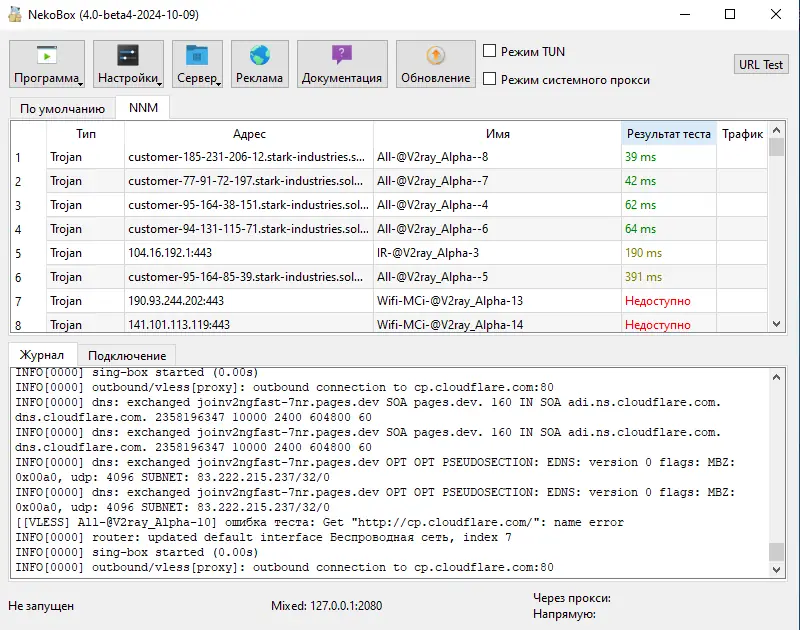Click the Трафик column header
The image size is (800, 630).
[x=742, y=134]
